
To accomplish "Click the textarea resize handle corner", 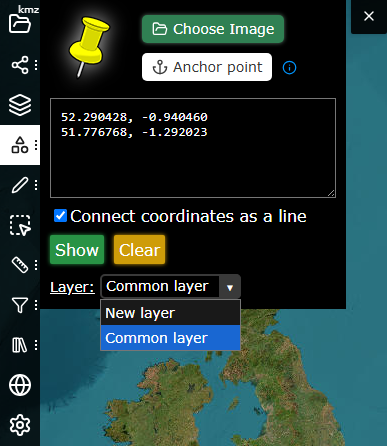I will [x=331, y=193].
